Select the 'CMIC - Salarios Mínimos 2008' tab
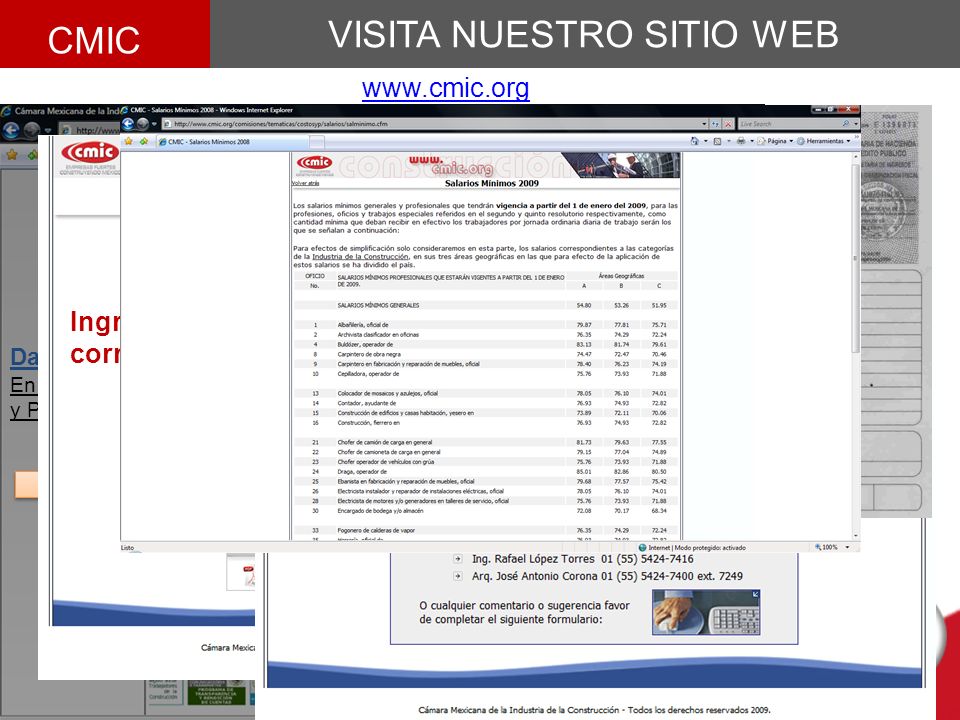The width and height of the screenshot is (960, 720). coord(233,142)
